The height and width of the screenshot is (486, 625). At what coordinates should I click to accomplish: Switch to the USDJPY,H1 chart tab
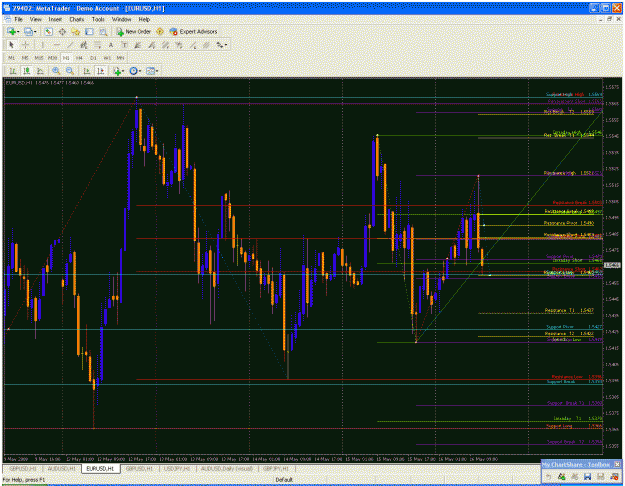pos(177,469)
